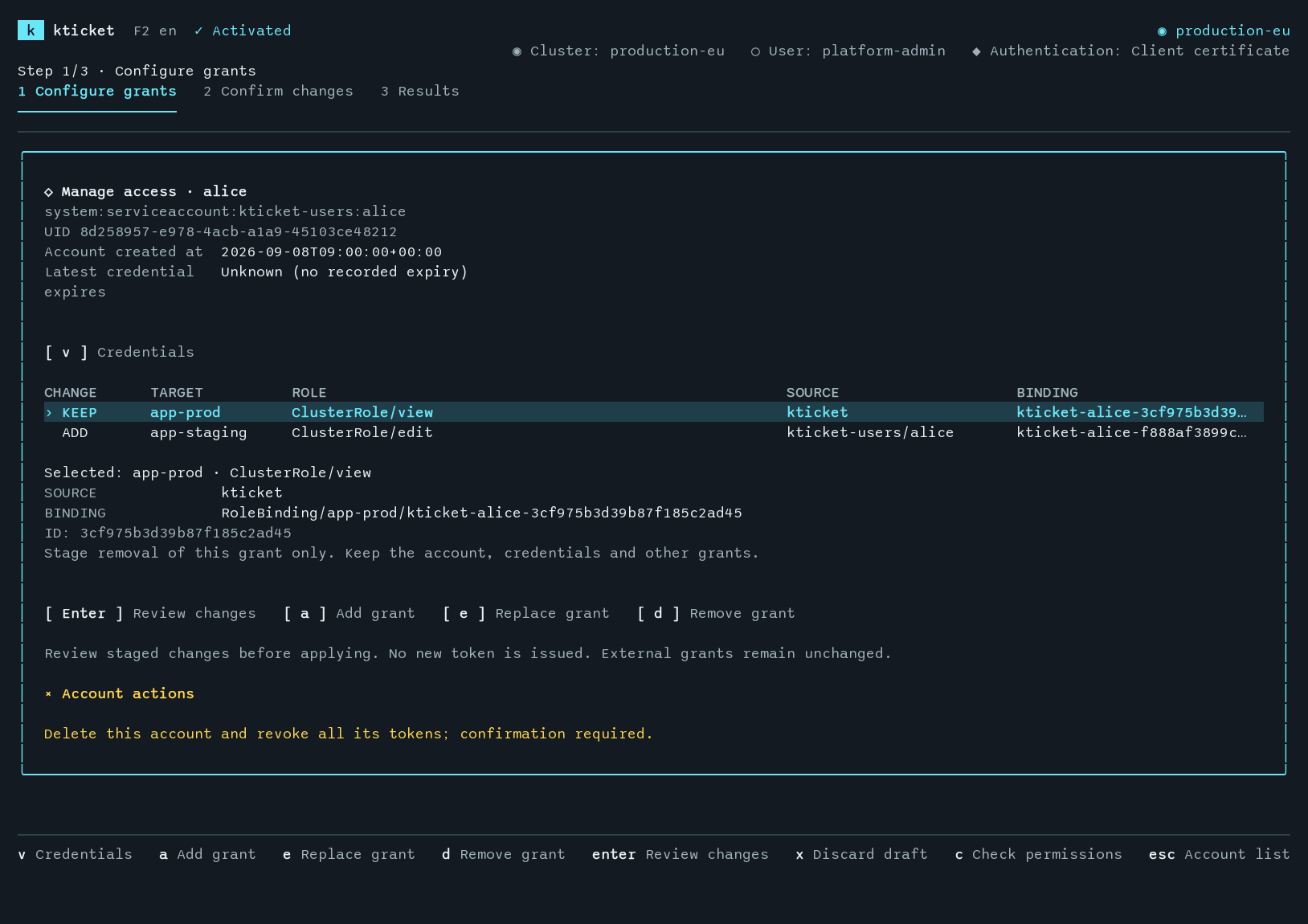The height and width of the screenshot is (924, 1308).
Task: Select the app-prod row chevron
Action: 48,412
